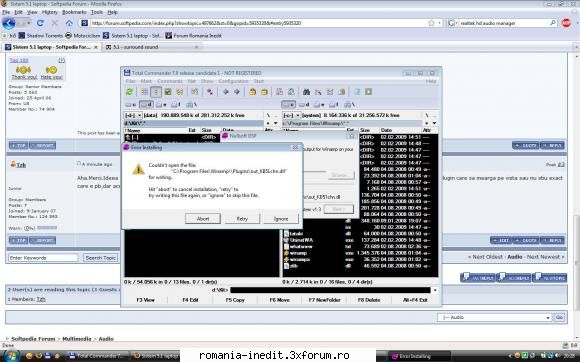Click the Total Commander back arrow icon
The height and width of the screenshot is (362, 580).
[x=226, y=92]
